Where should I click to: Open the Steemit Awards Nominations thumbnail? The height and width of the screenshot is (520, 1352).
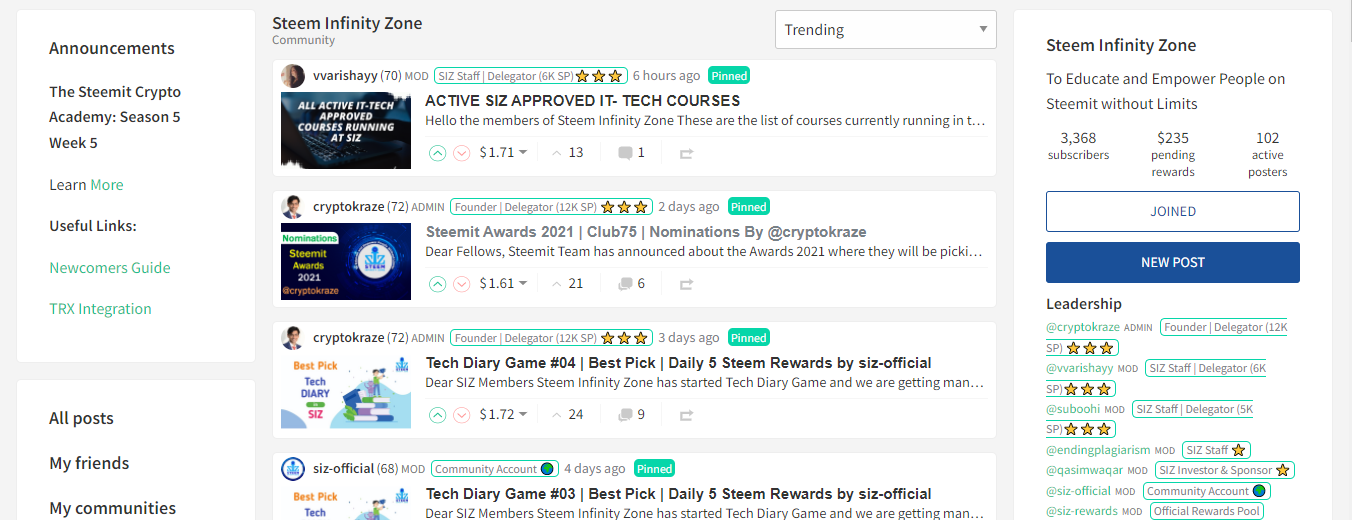tap(346, 261)
